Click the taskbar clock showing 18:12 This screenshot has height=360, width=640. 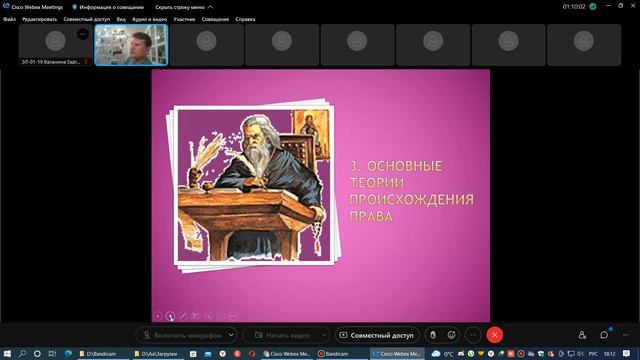(x=609, y=354)
